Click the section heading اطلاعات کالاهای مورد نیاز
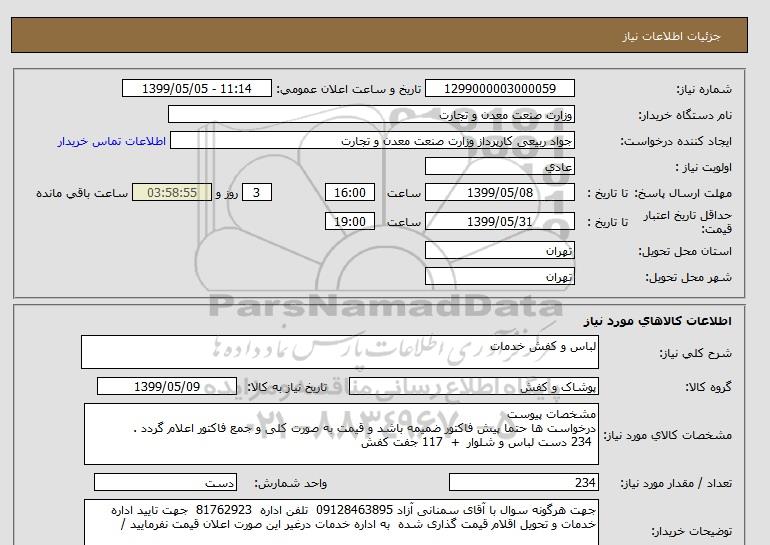Viewport: 770px width, 545px height. [658, 321]
